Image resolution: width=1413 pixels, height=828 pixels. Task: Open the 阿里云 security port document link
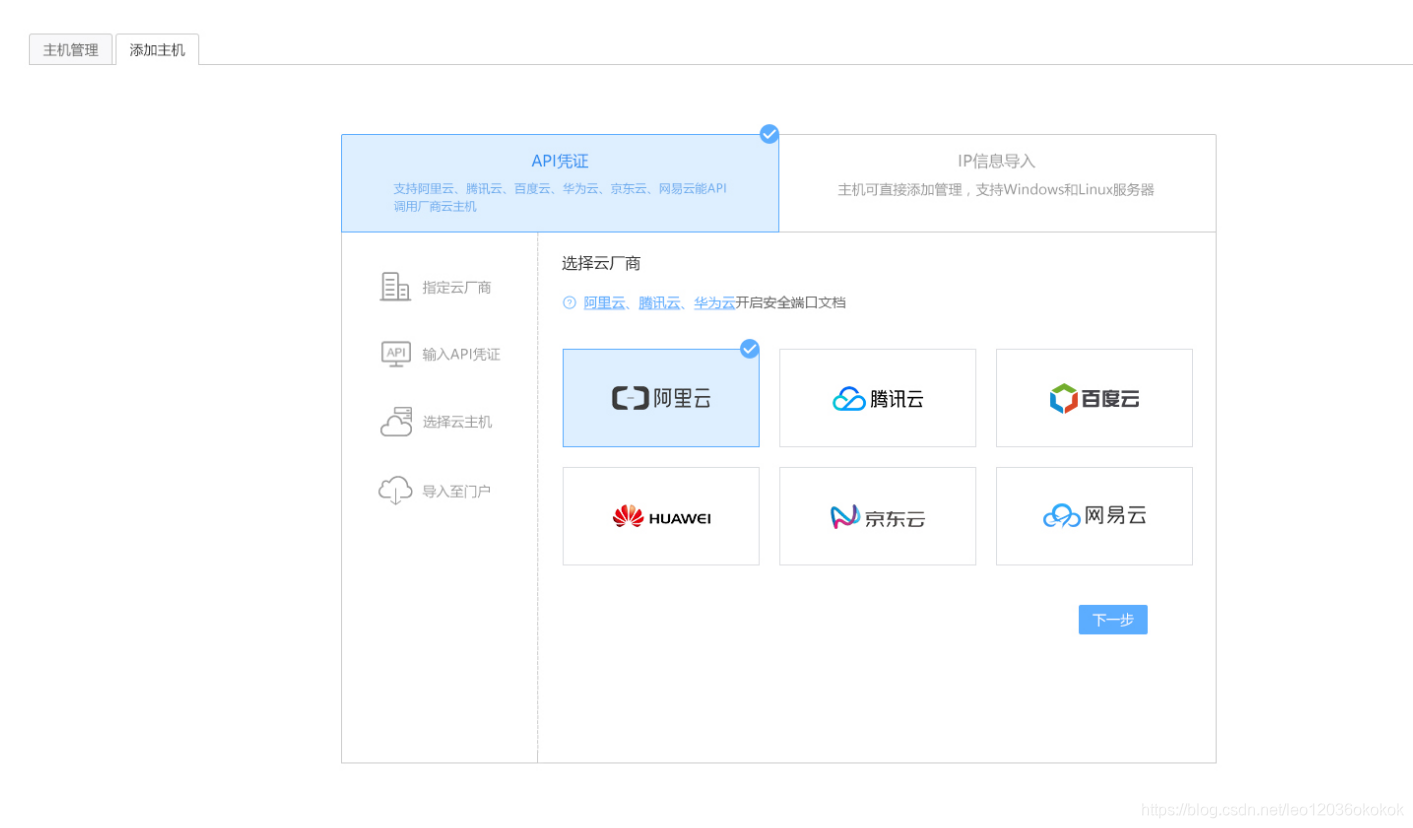[604, 302]
